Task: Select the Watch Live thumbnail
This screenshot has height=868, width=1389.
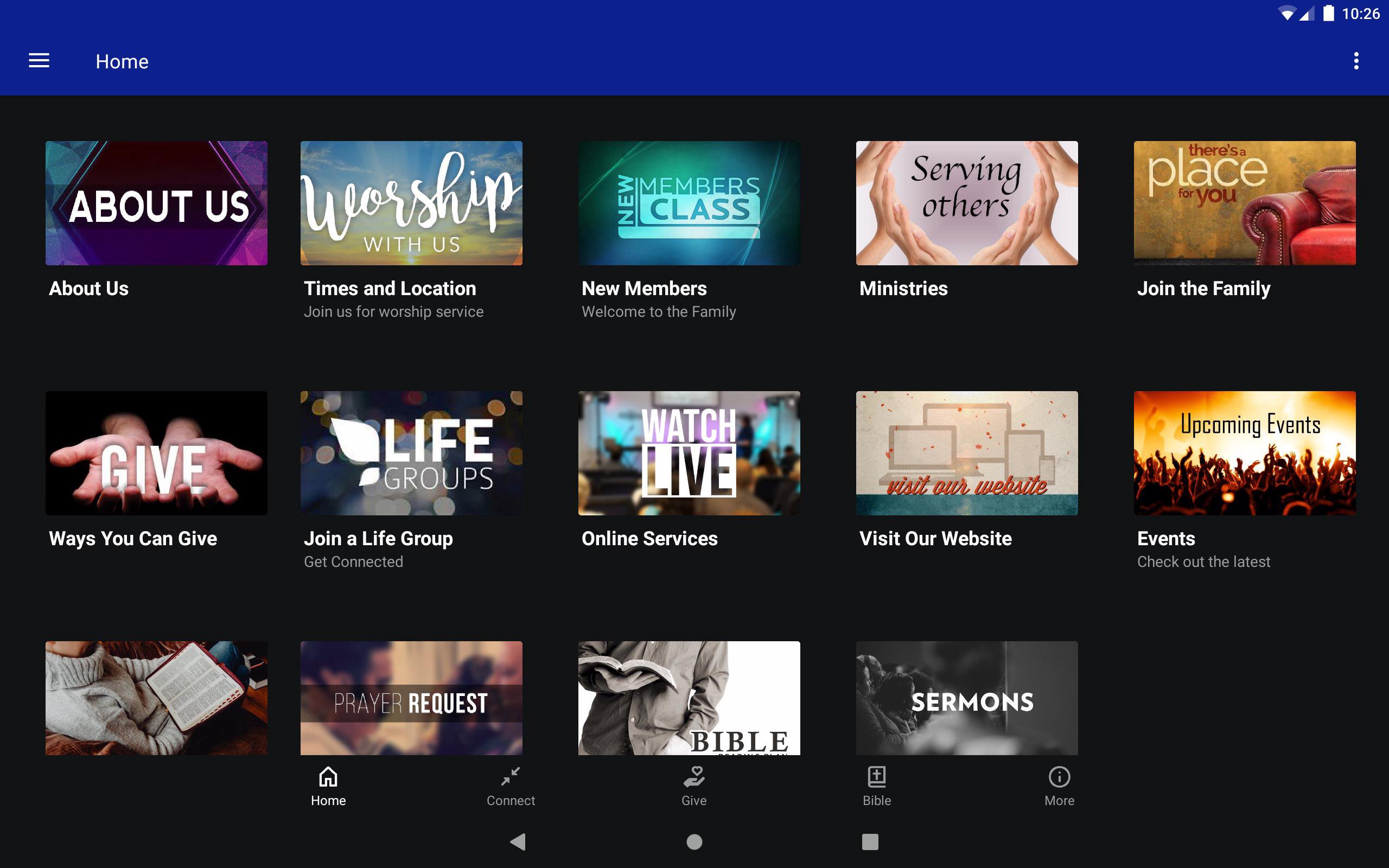Action: pos(689,453)
